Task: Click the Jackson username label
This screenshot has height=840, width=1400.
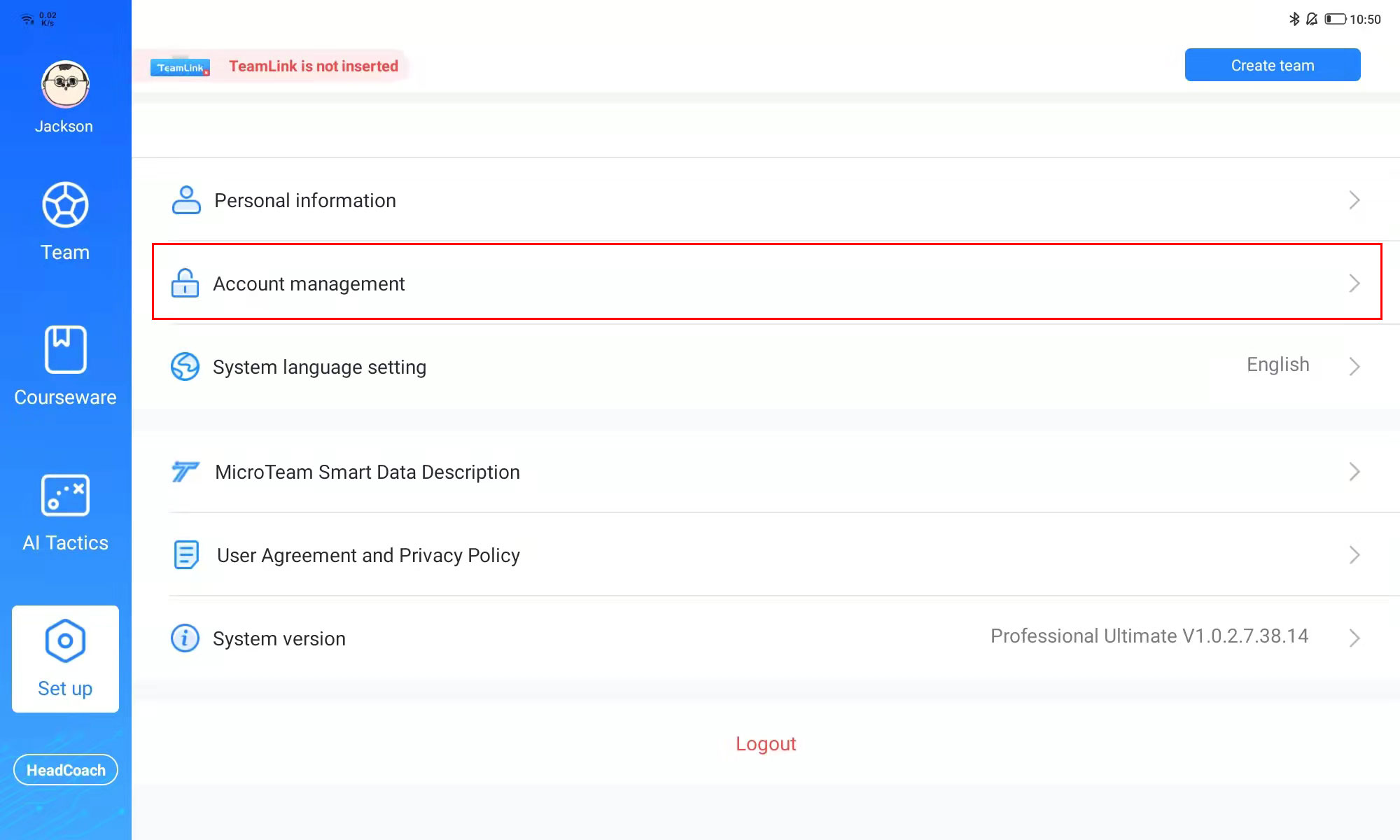Action: tap(64, 127)
